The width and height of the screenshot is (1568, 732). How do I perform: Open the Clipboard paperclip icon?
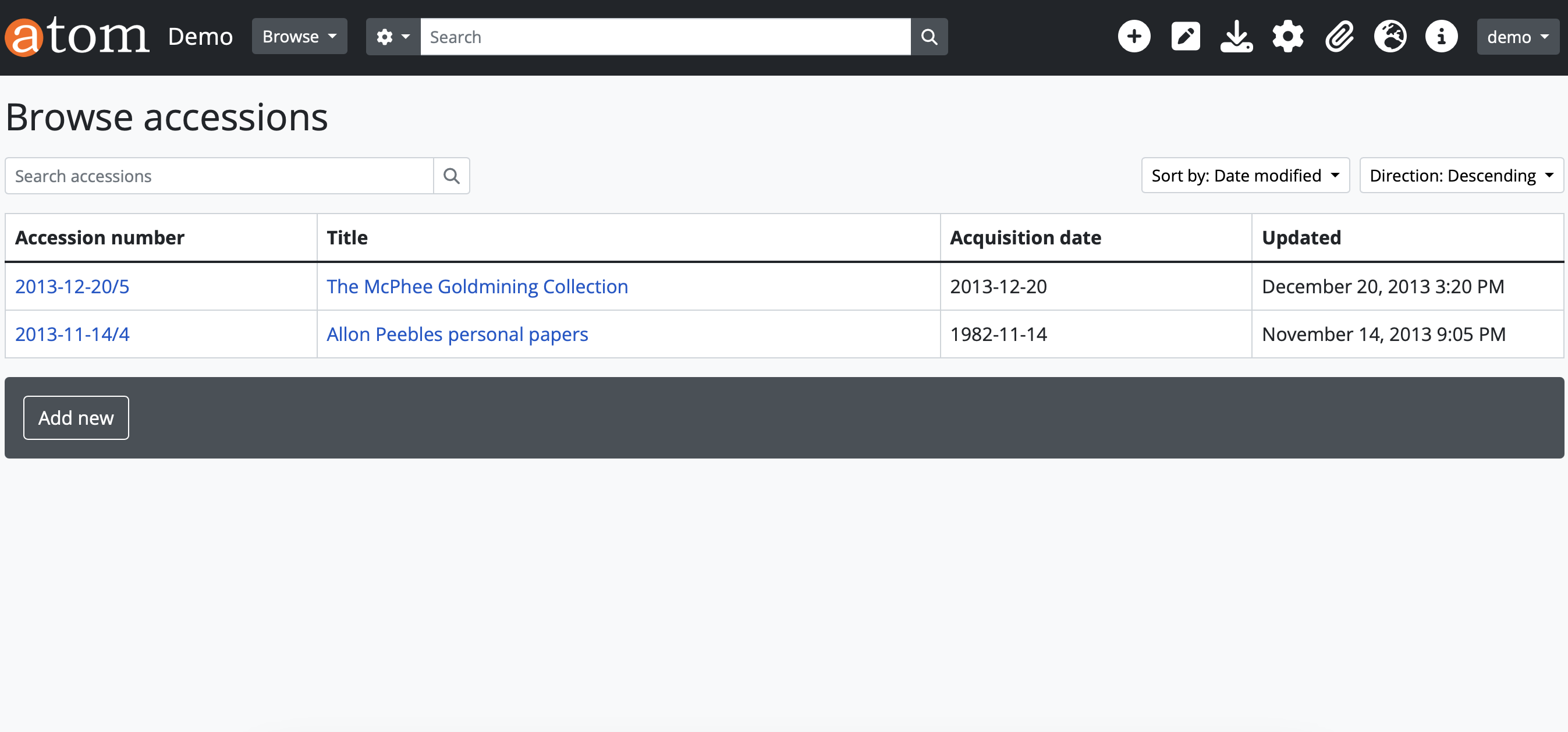(x=1339, y=37)
